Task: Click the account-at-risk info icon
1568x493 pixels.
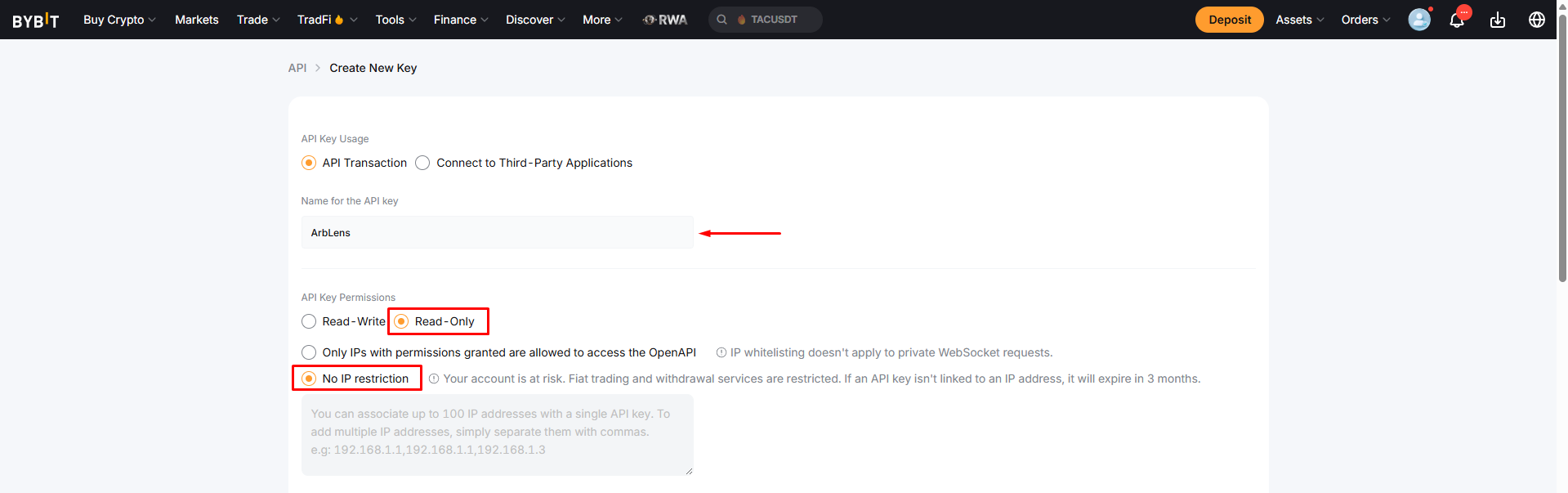Action: (434, 379)
